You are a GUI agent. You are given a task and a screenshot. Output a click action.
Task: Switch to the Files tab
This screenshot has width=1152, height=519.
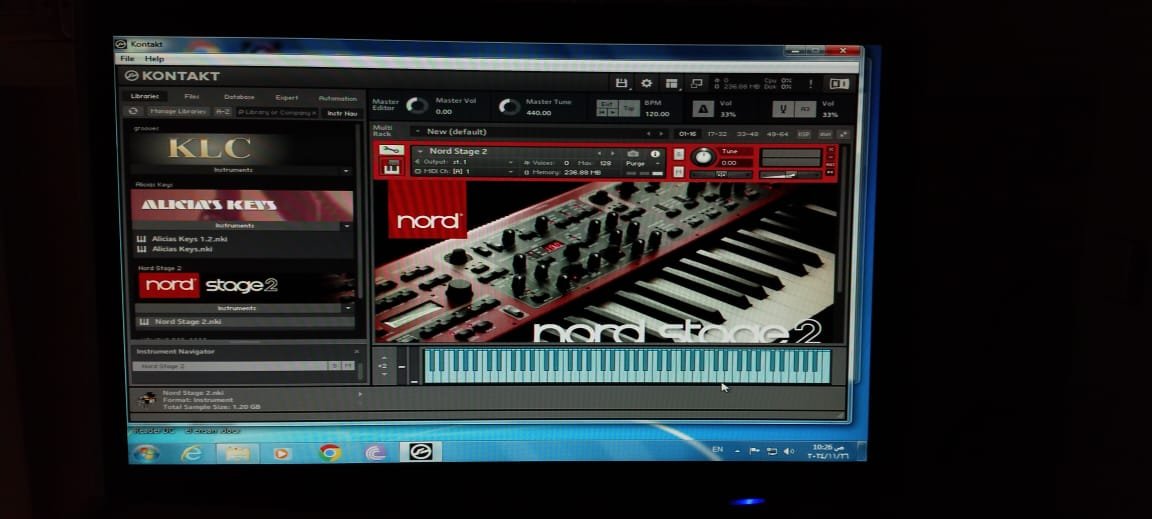(x=192, y=96)
